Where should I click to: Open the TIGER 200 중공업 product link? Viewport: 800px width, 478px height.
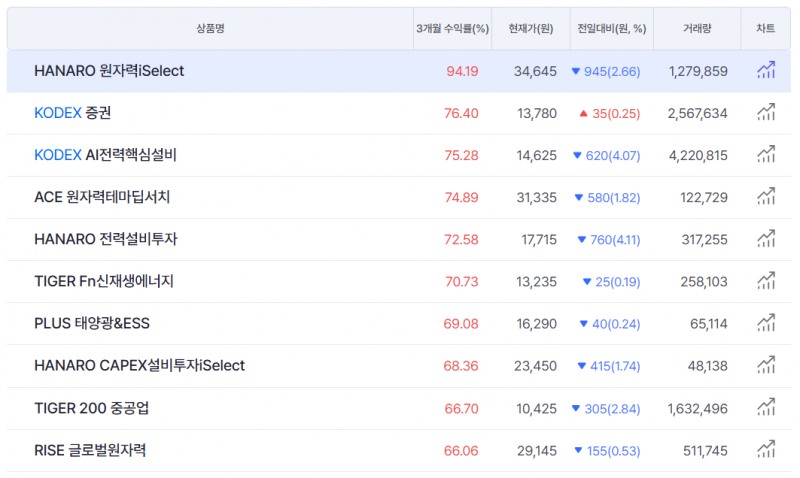[91, 408]
